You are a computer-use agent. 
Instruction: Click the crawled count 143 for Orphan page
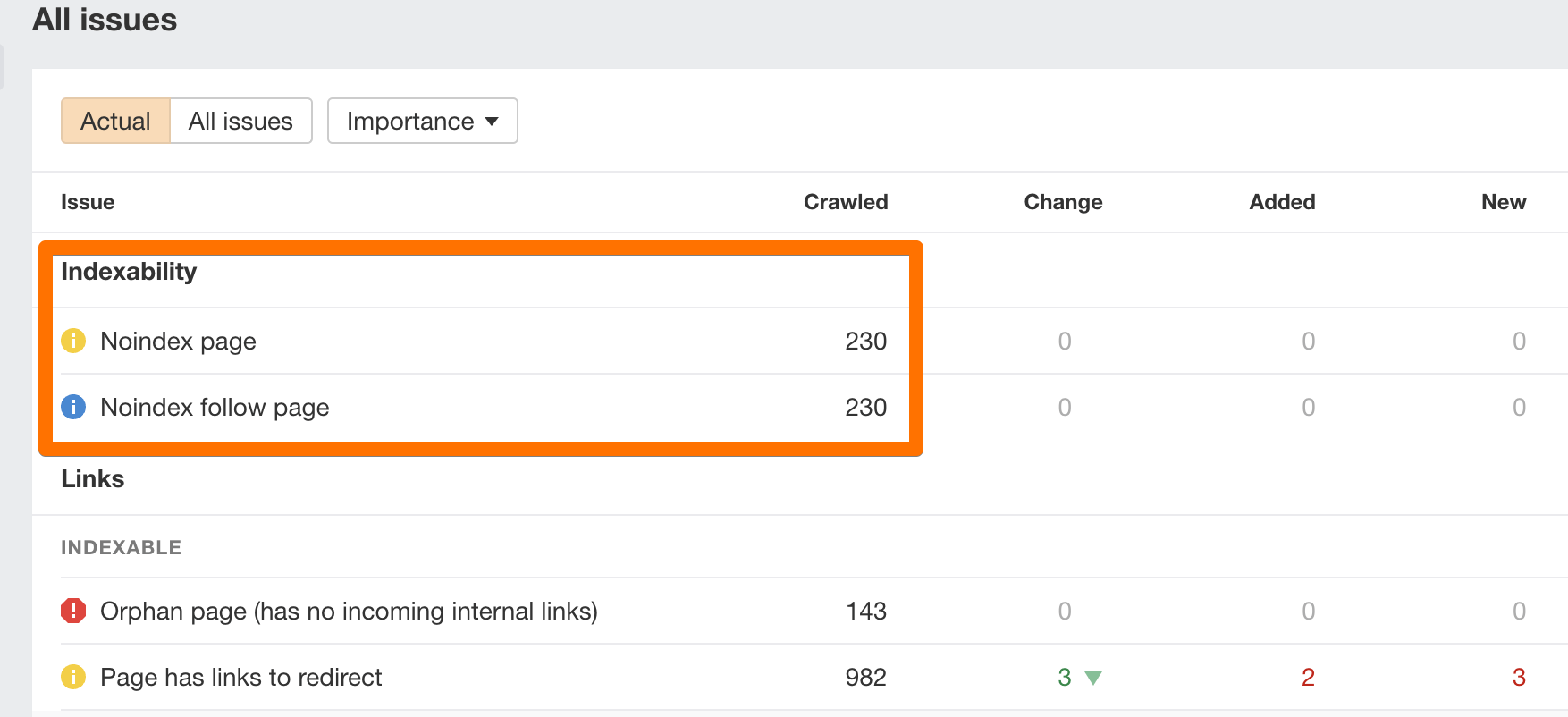(865, 611)
